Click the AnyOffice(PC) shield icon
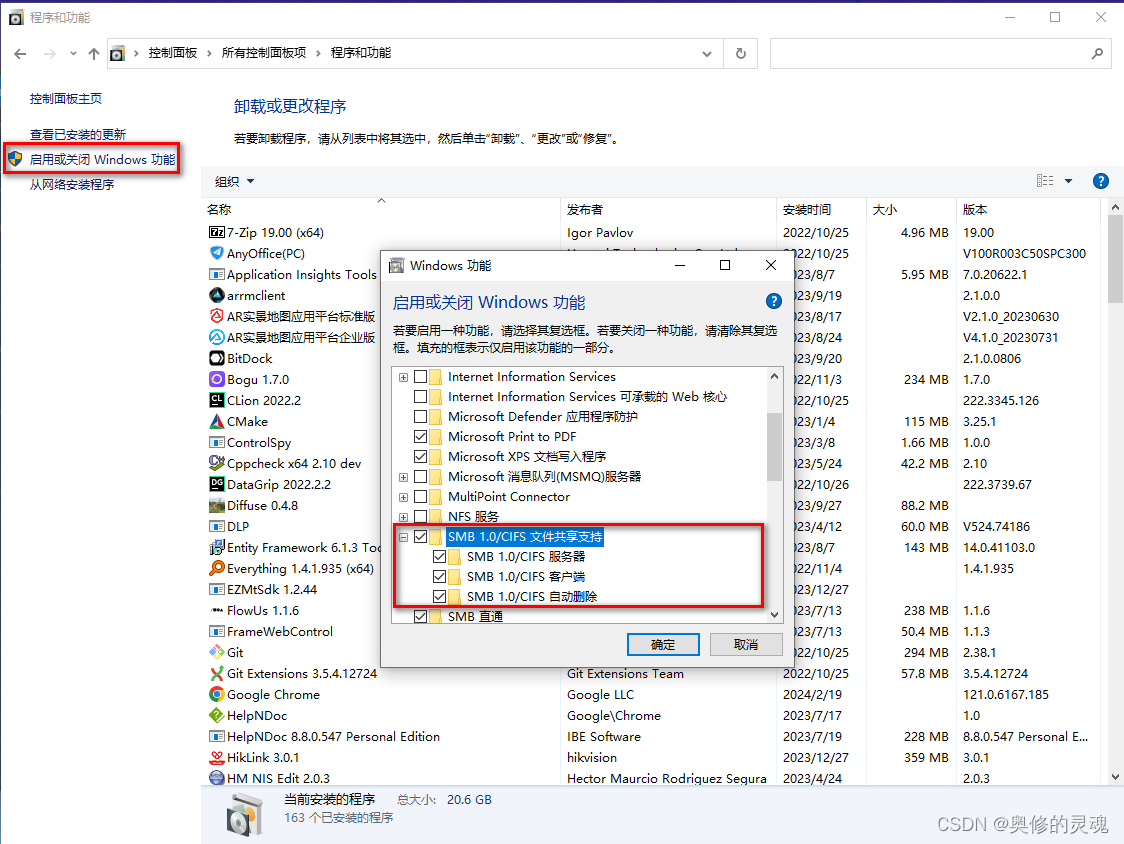 [x=216, y=253]
